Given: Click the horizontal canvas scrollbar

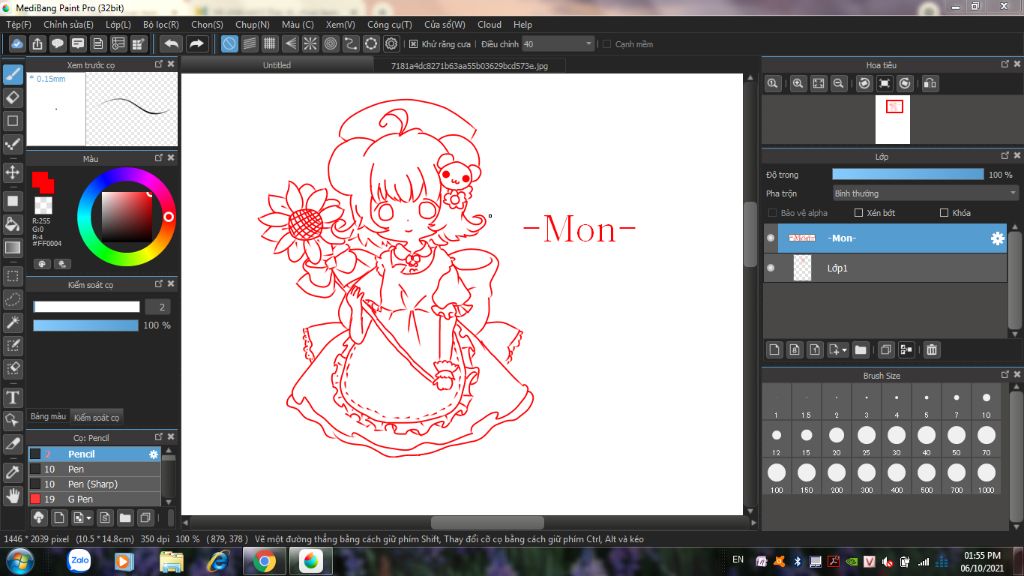Looking at the screenshot, I should (487, 522).
